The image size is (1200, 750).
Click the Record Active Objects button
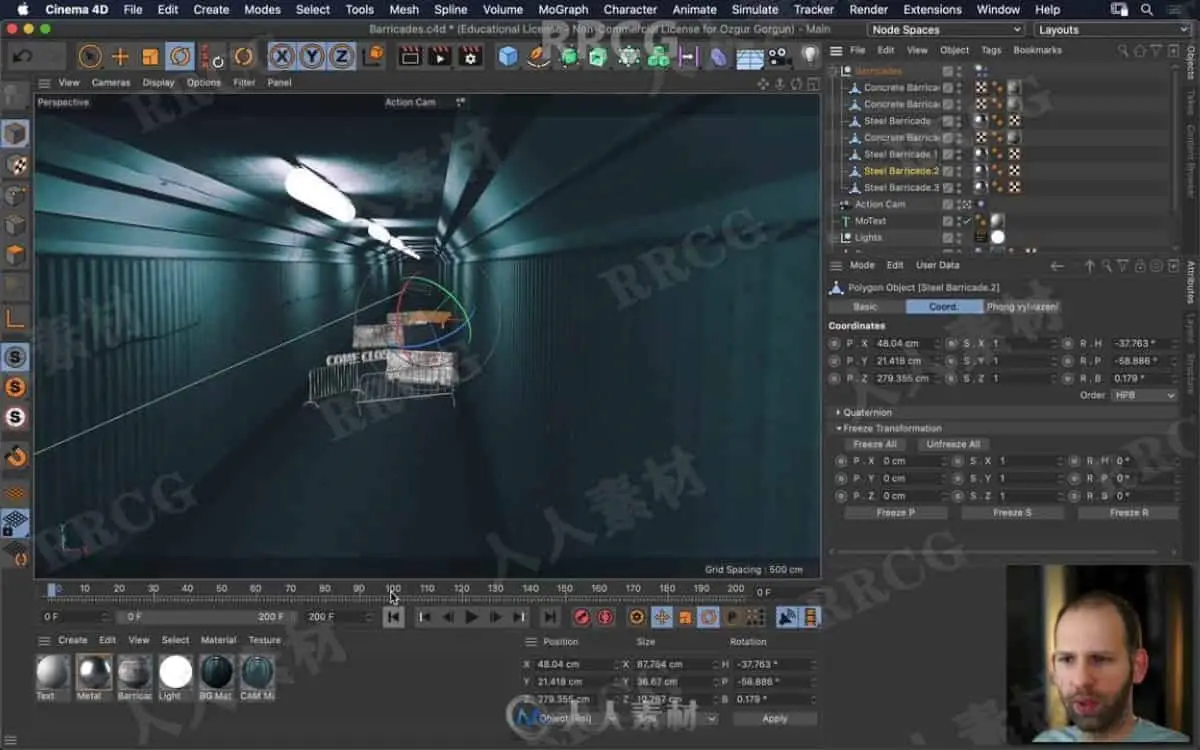point(580,617)
